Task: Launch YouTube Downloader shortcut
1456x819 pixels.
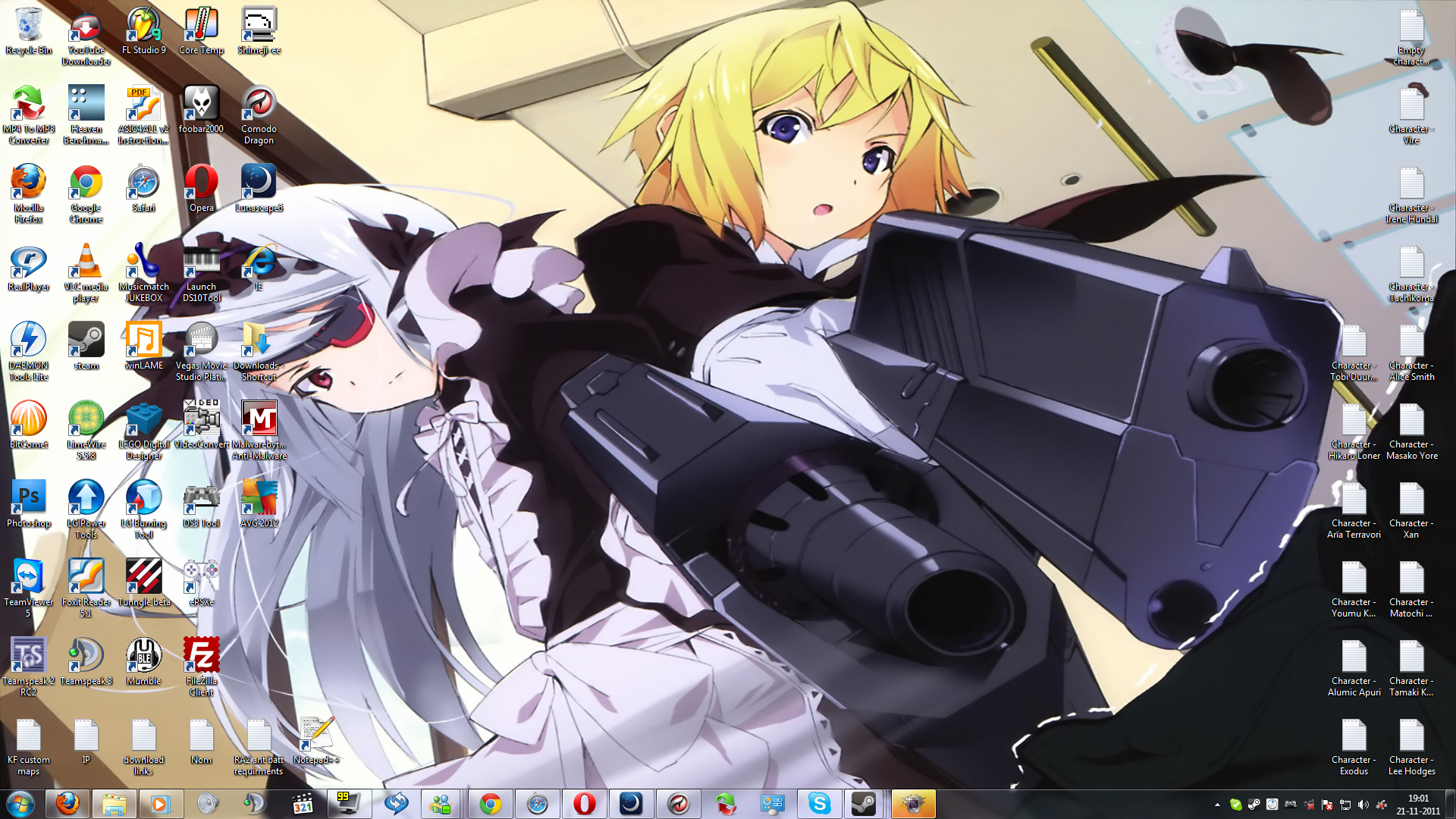Action: click(86, 36)
